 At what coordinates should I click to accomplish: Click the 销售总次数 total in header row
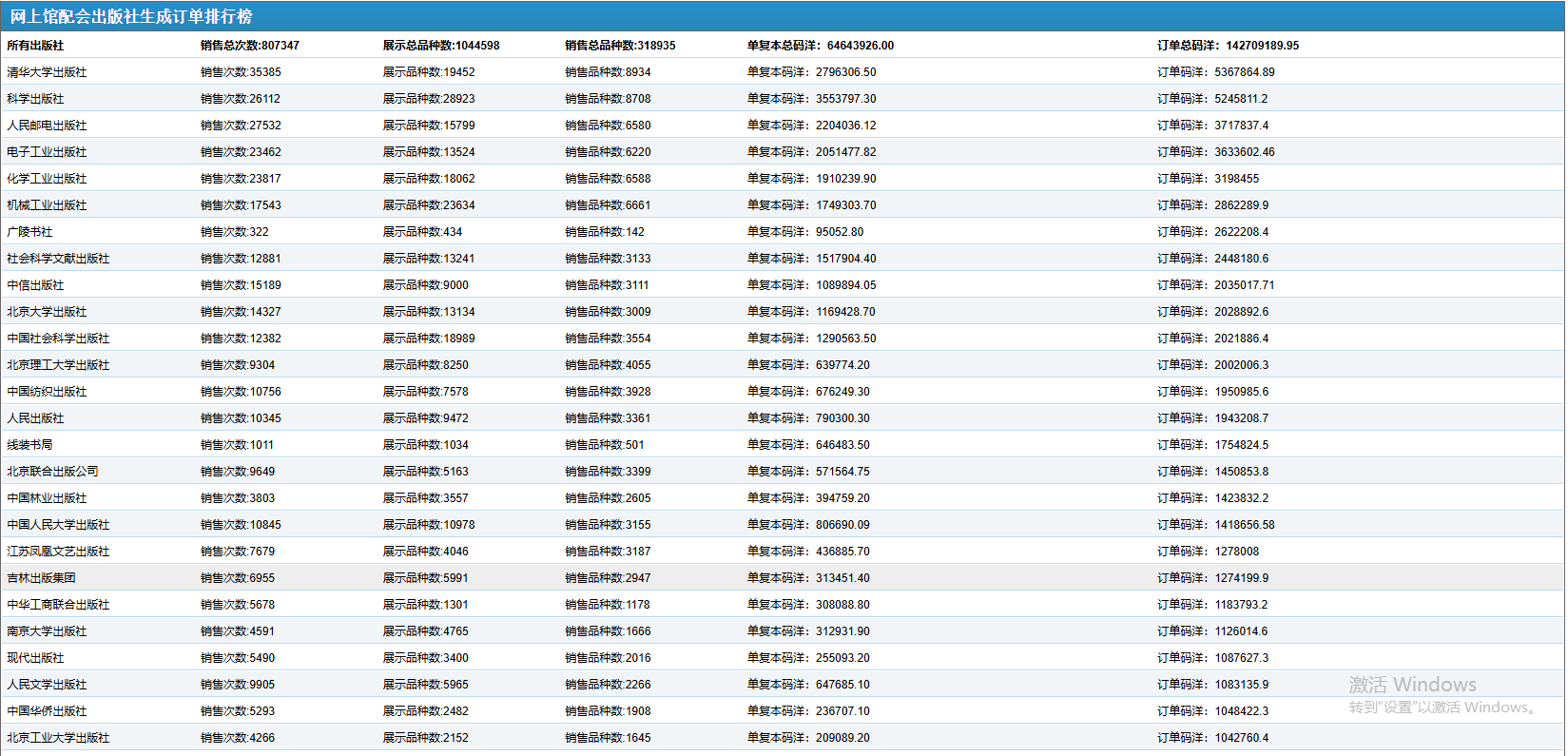click(249, 46)
